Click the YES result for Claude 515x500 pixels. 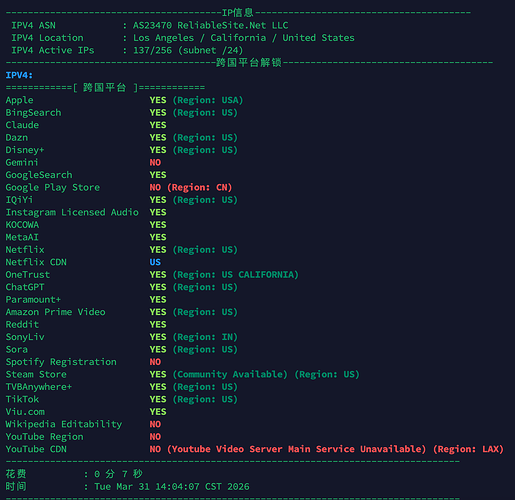pos(158,125)
